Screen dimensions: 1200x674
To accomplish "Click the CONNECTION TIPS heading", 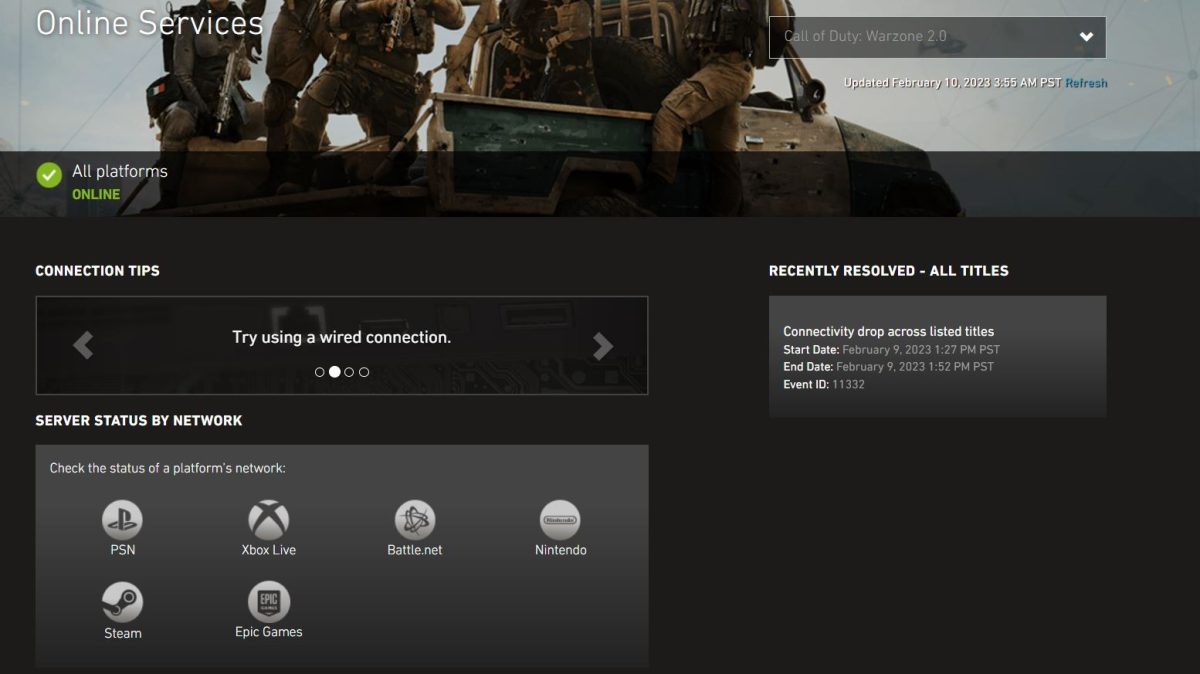I will click(x=97, y=271).
